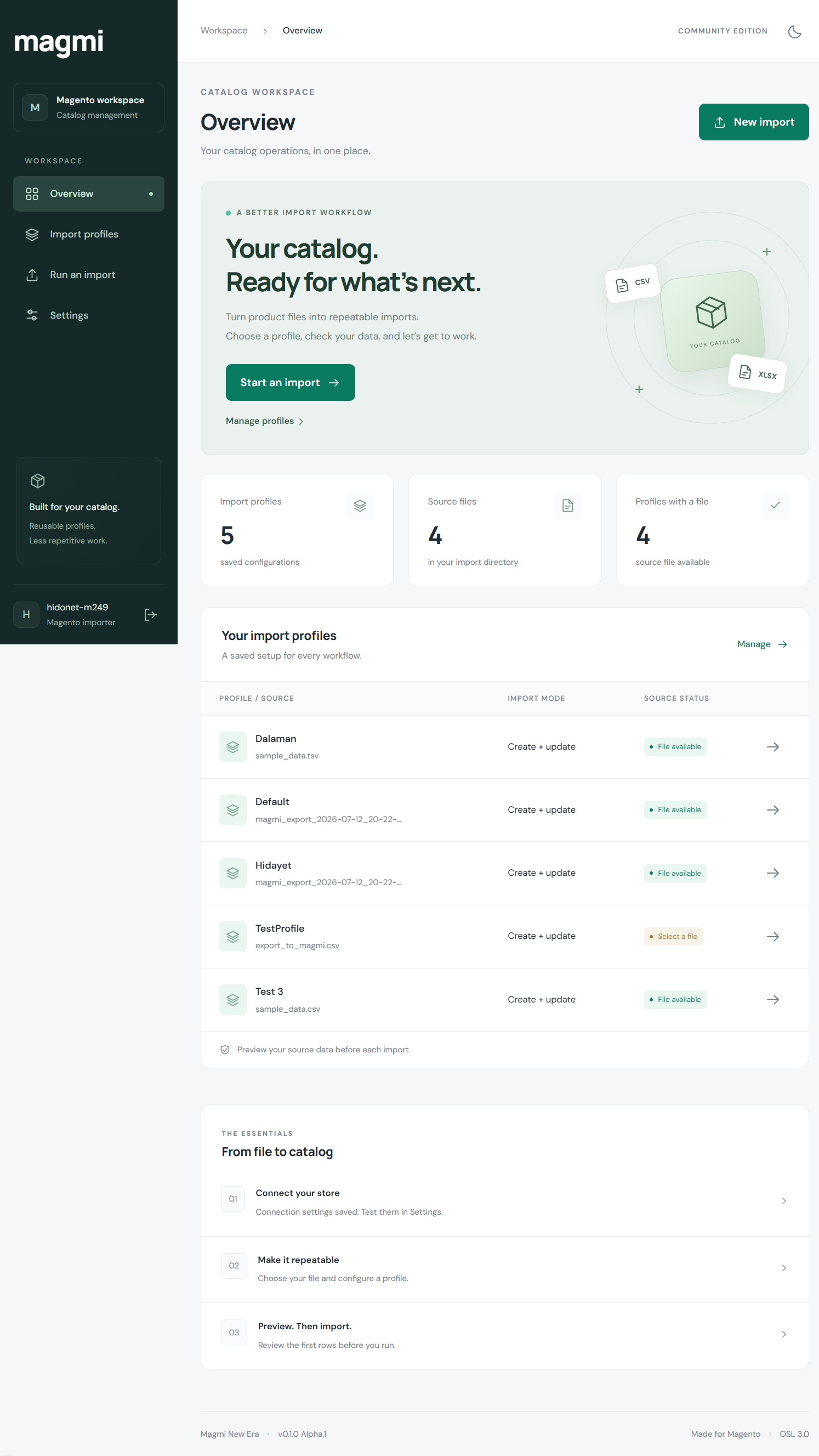
Task: Click the Your Catalog box illustration
Action: pos(713,321)
